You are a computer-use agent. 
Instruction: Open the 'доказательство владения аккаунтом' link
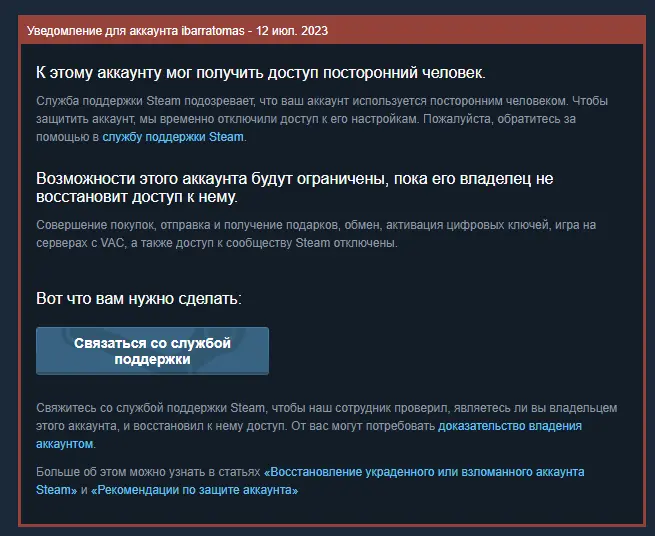coord(510,426)
